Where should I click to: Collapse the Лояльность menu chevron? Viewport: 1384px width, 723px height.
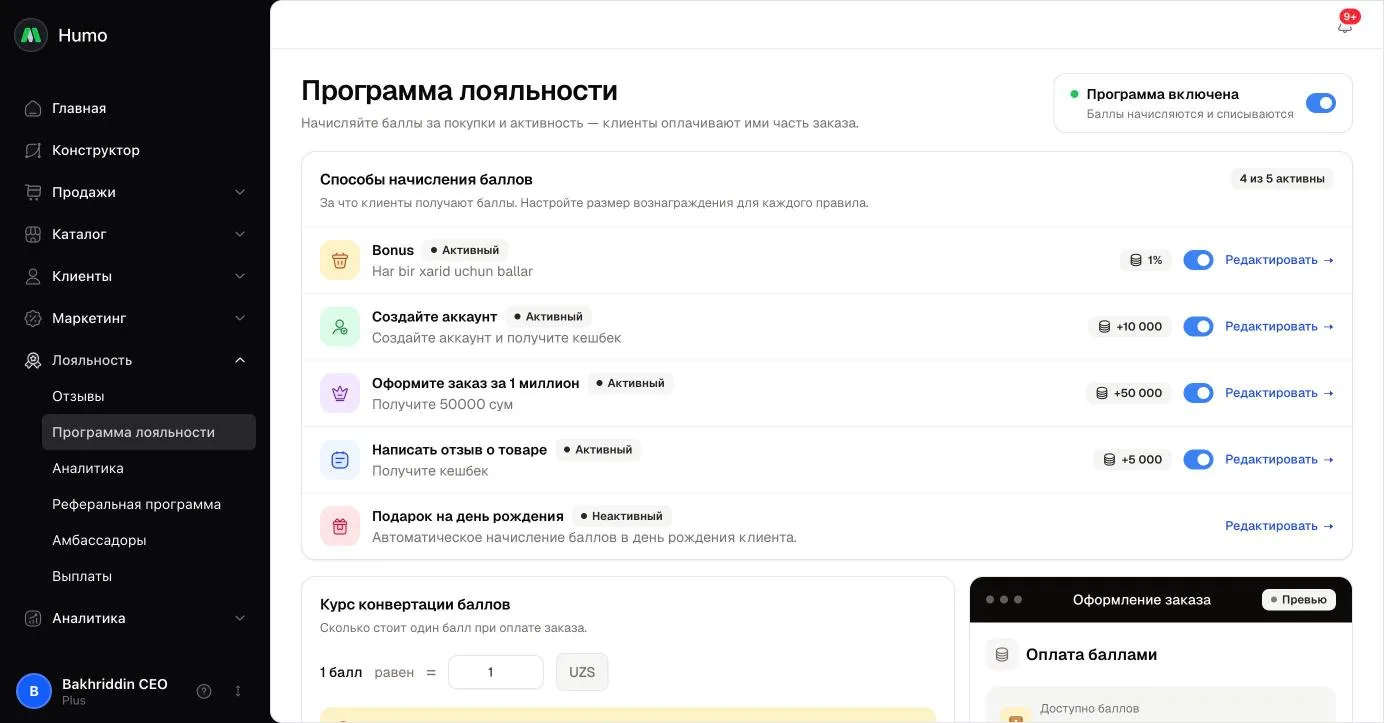pyautogui.click(x=240, y=360)
